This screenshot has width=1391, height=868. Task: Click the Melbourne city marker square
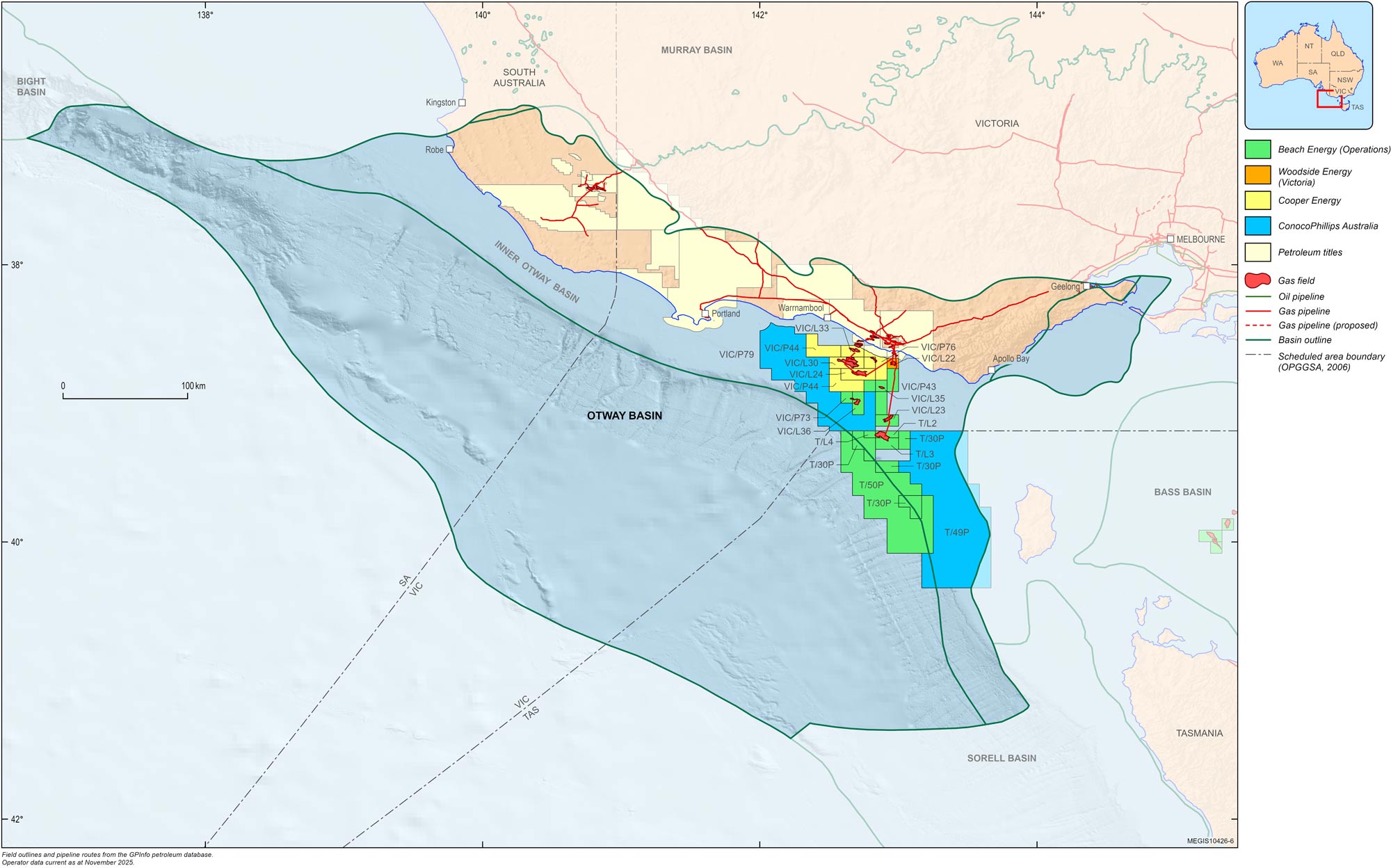1171,239
